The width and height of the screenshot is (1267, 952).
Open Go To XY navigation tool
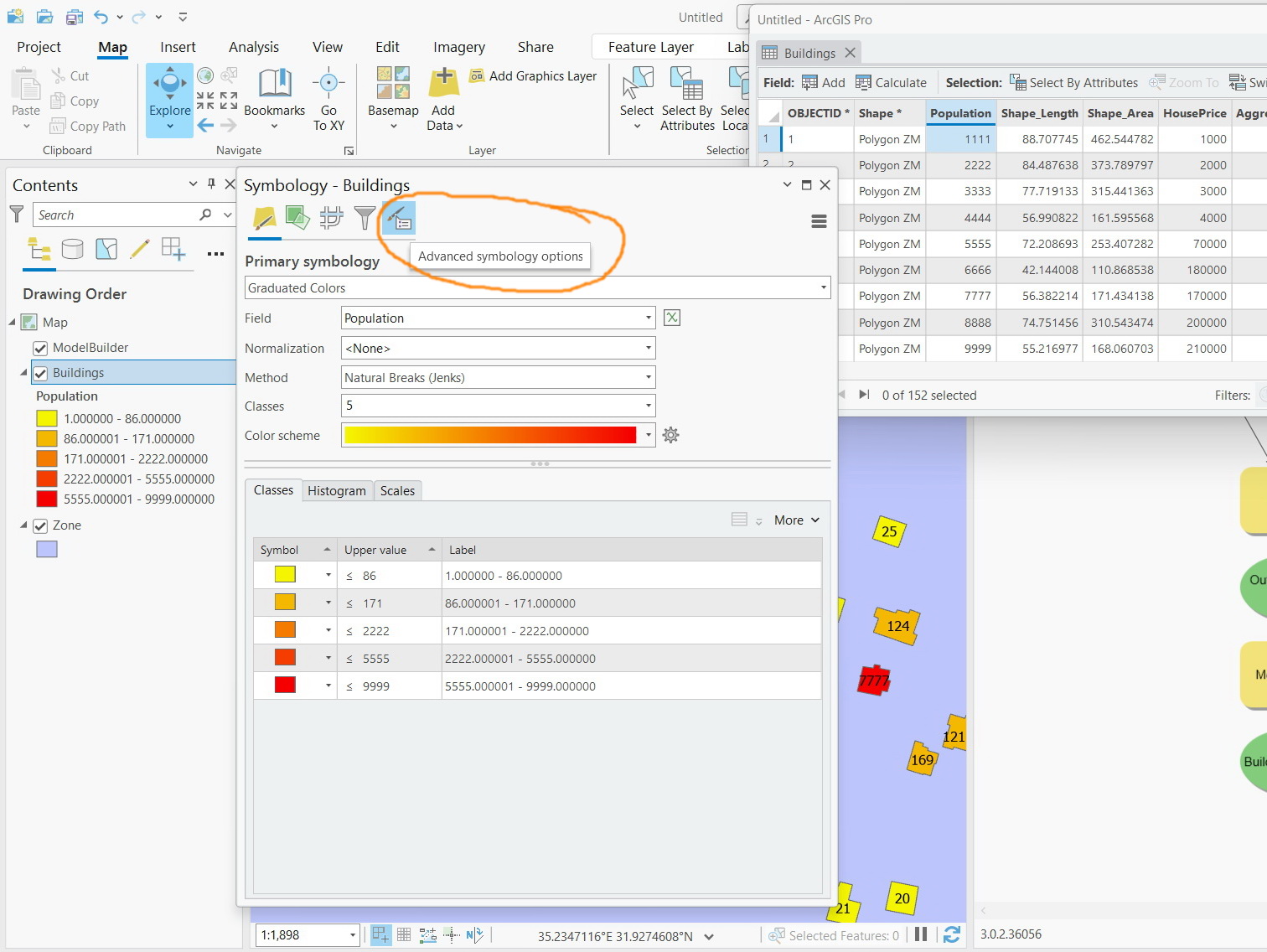coord(328,99)
